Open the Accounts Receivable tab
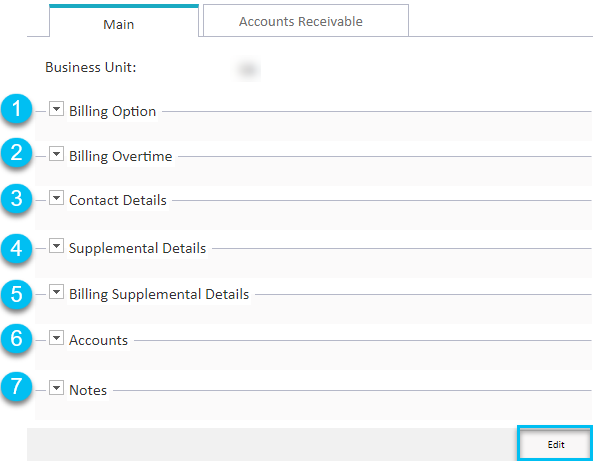Screen dimensions: 593x461 (x=306, y=21)
